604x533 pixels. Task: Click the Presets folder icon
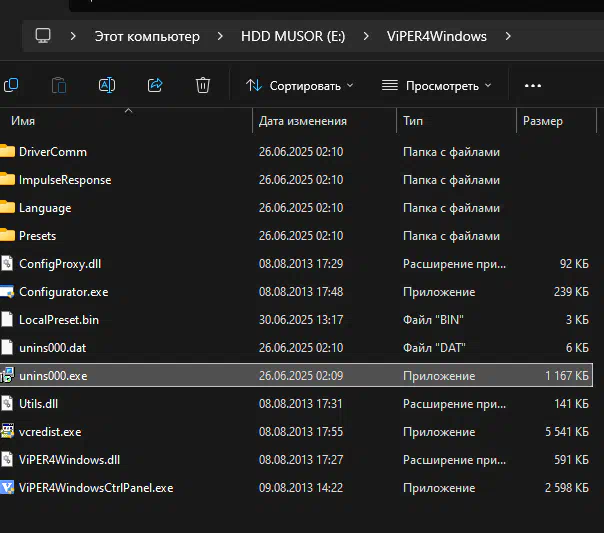pyautogui.click(x=7, y=235)
